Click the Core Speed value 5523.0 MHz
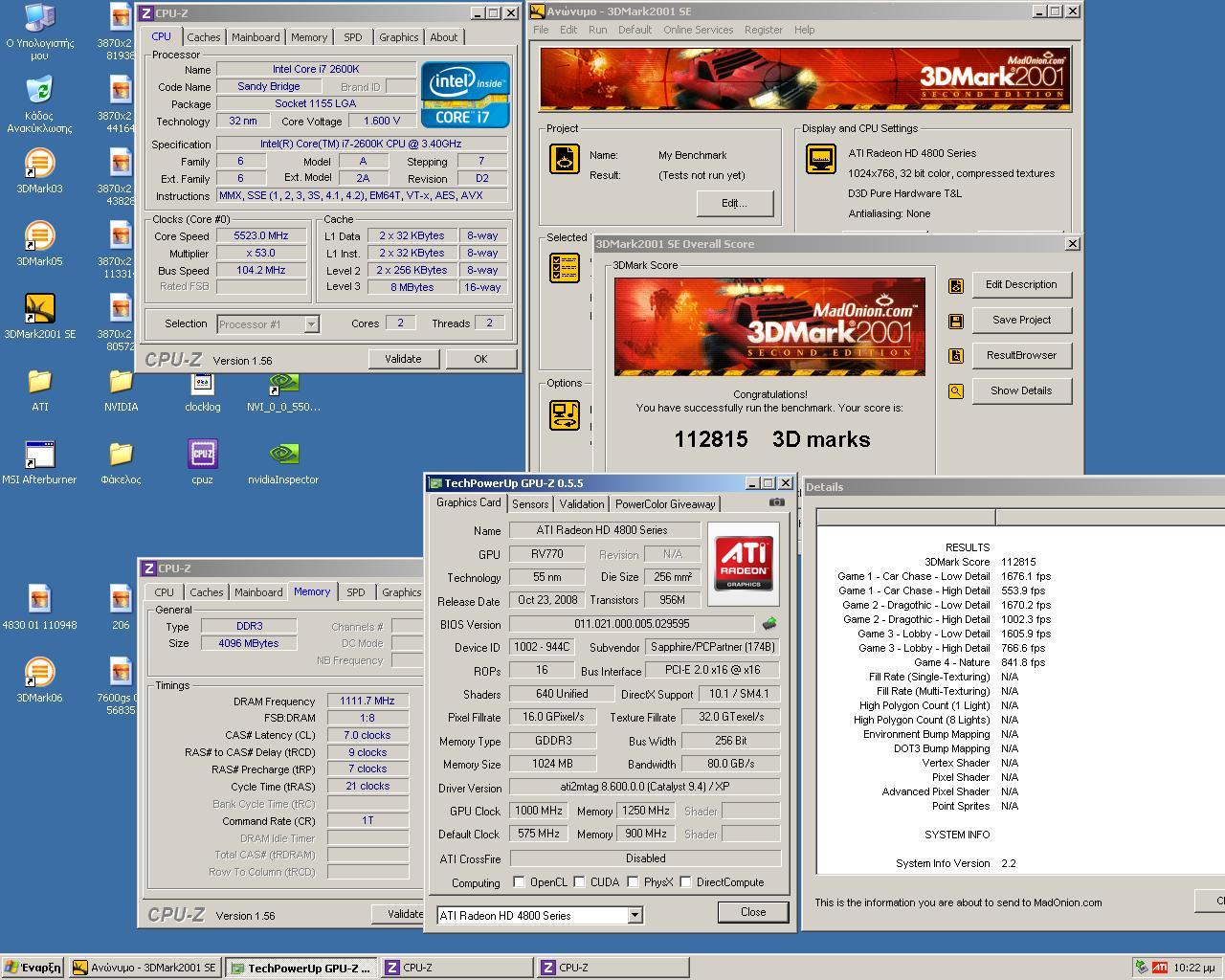Viewport: 1225px width, 980px height. [260, 236]
